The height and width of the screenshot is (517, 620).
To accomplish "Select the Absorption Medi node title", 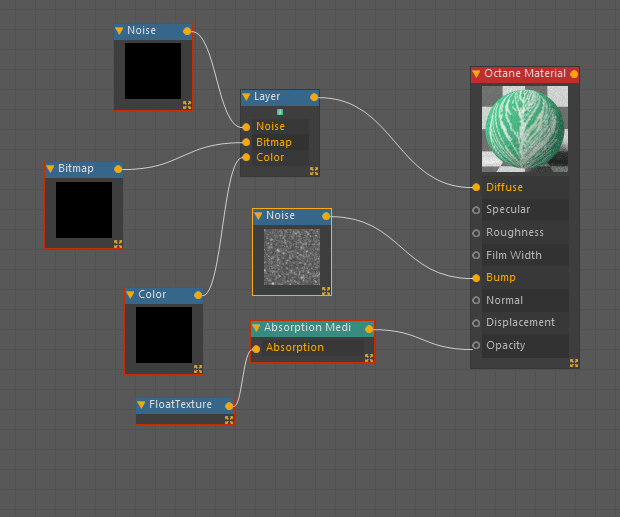I will click(x=307, y=327).
